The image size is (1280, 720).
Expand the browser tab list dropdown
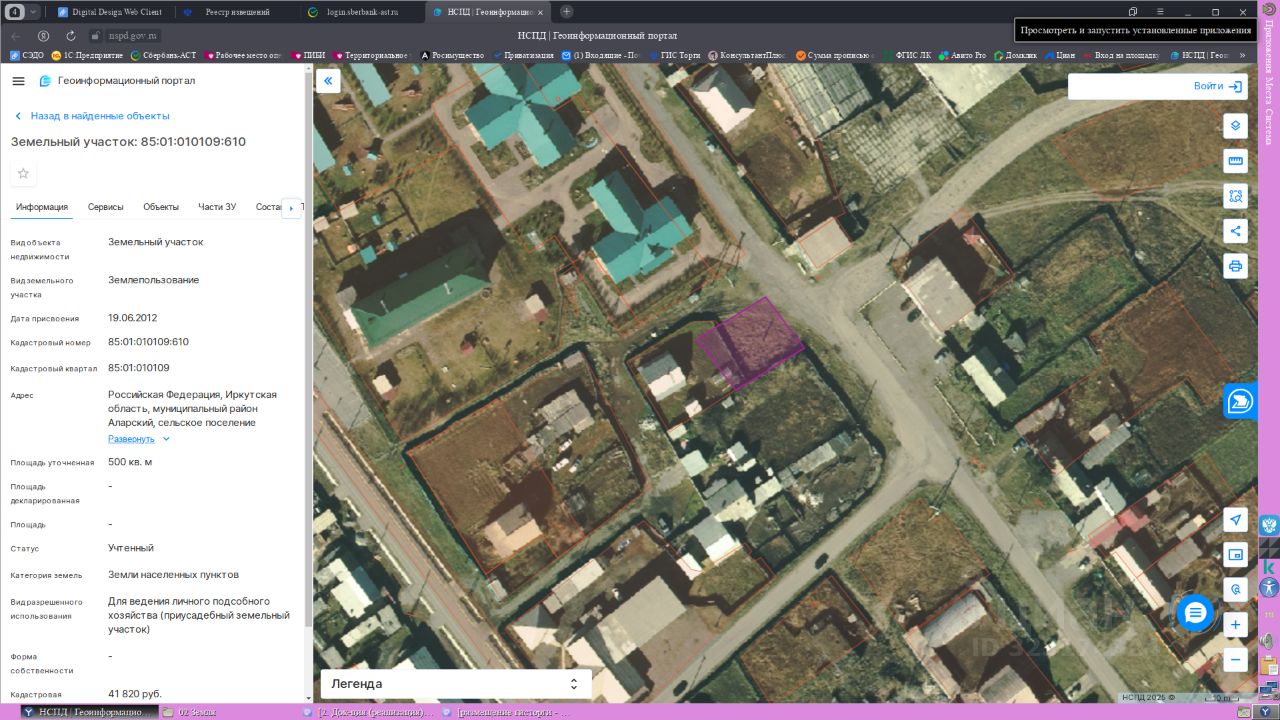[x=35, y=11]
